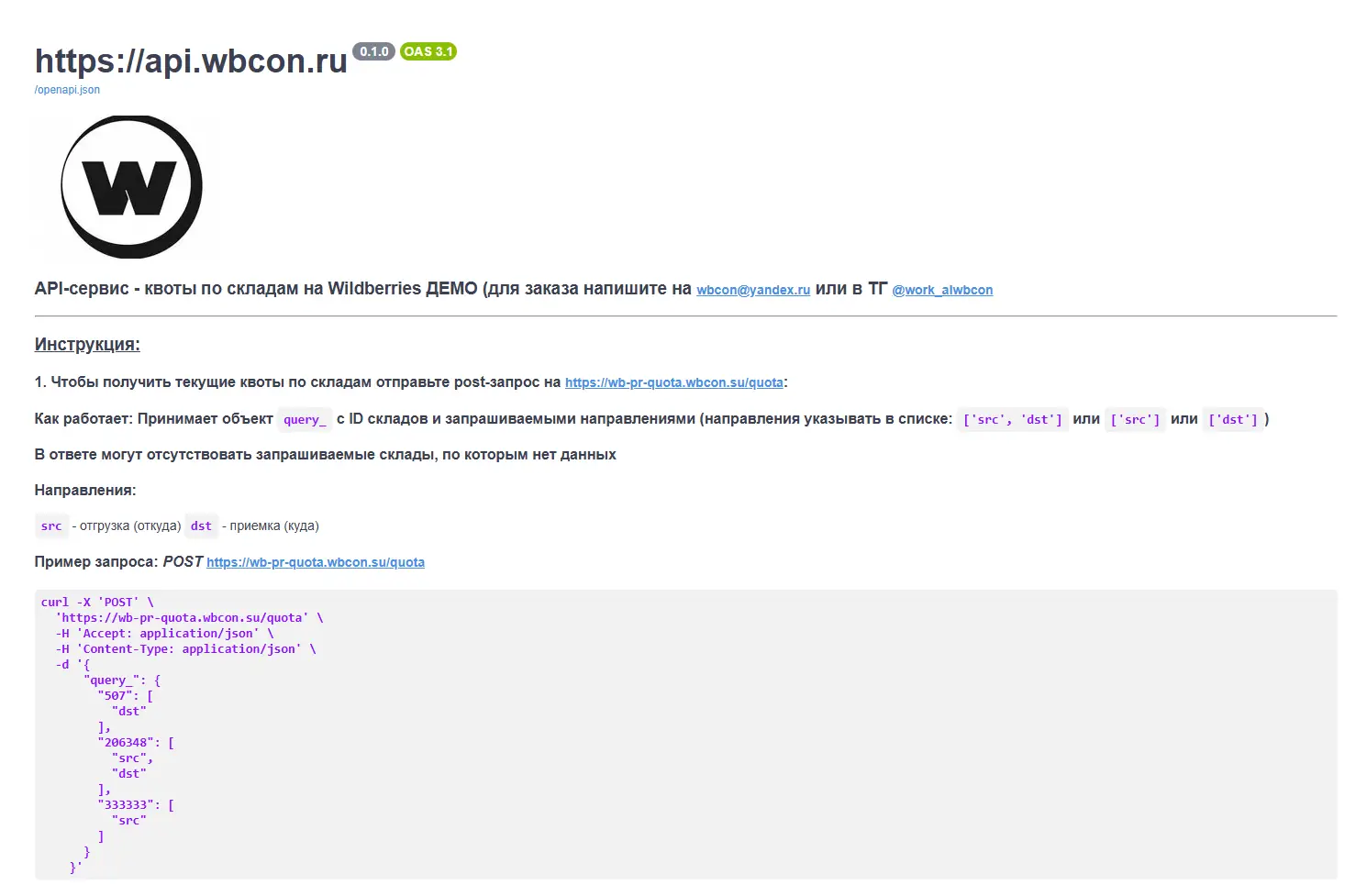
Task: Click the ['src', 'dst'] code snippet
Action: coord(1013,419)
